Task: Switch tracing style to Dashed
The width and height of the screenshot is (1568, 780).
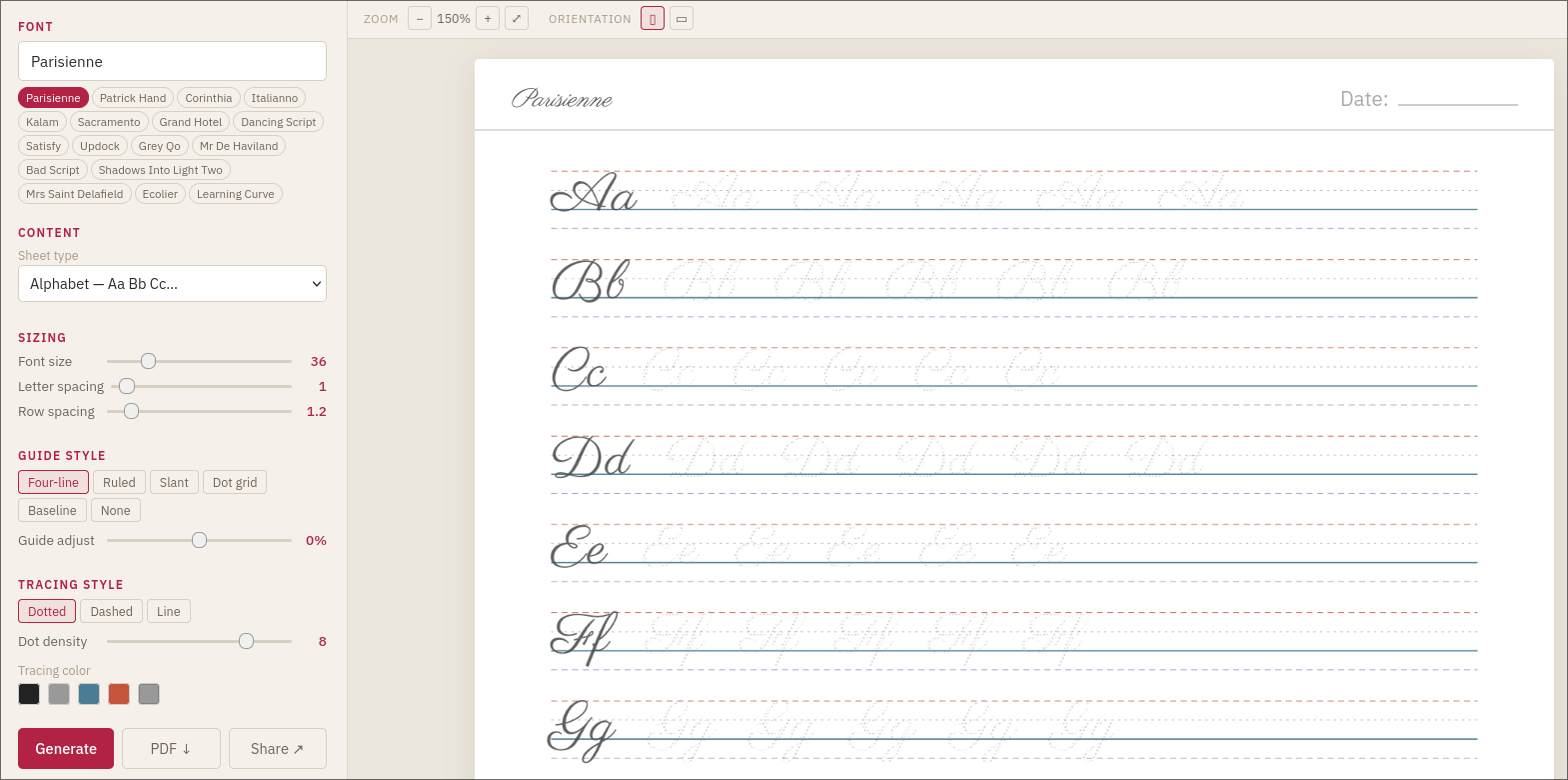Action: 111,611
